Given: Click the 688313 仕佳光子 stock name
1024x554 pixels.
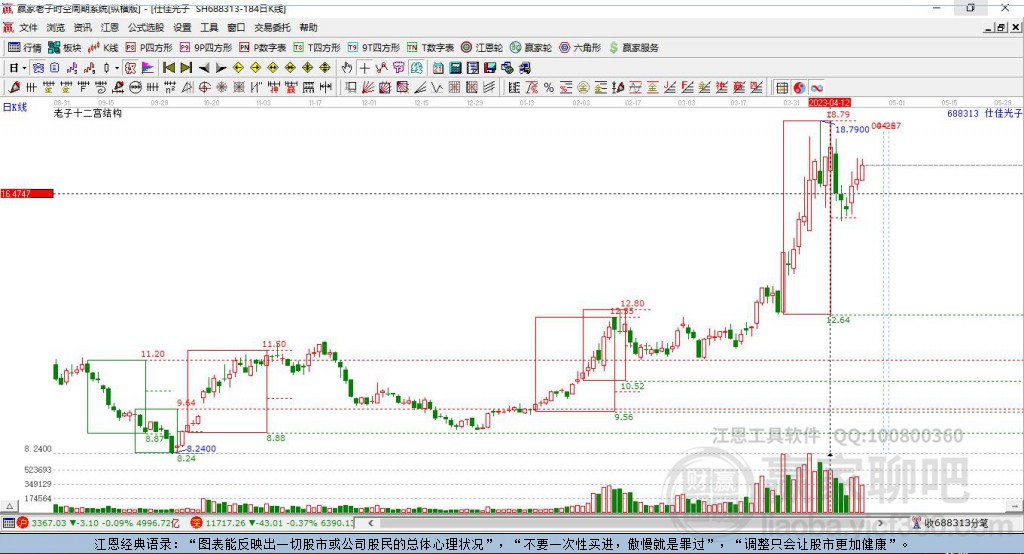Looking at the screenshot, I should (985, 113).
